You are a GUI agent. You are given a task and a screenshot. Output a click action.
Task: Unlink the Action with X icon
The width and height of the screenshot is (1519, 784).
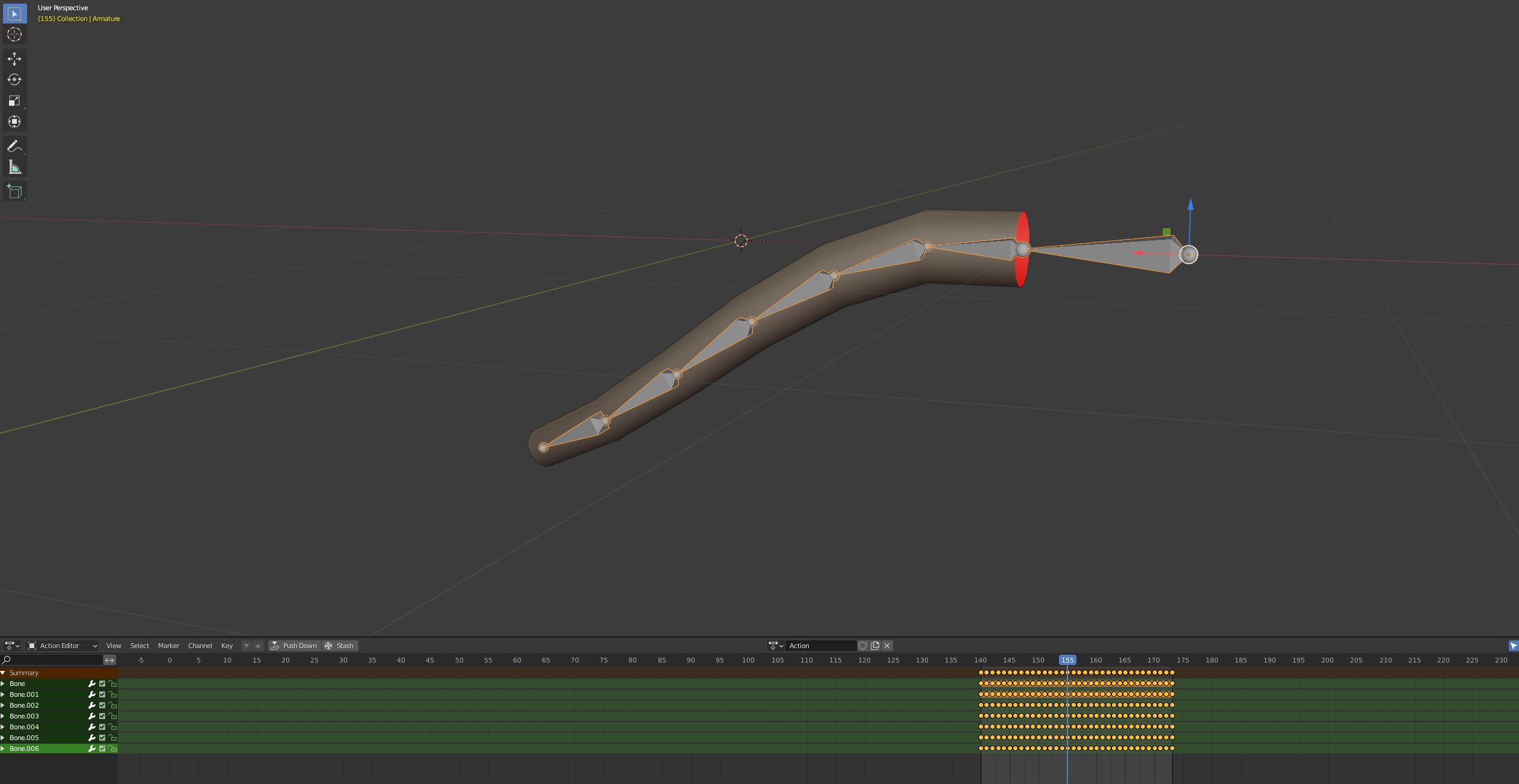pyautogui.click(x=887, y=646)
